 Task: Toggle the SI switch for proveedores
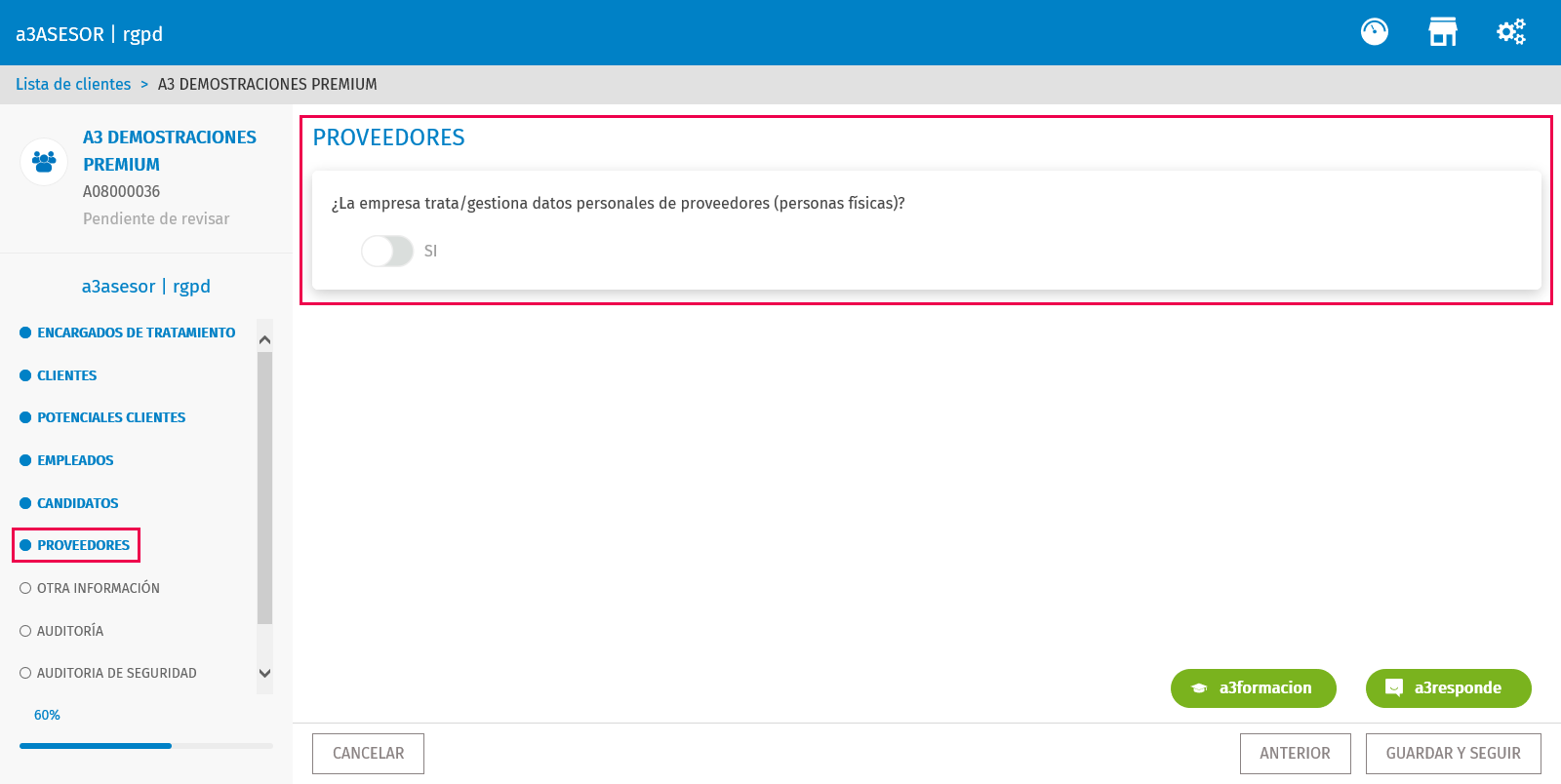pos(387,251)
